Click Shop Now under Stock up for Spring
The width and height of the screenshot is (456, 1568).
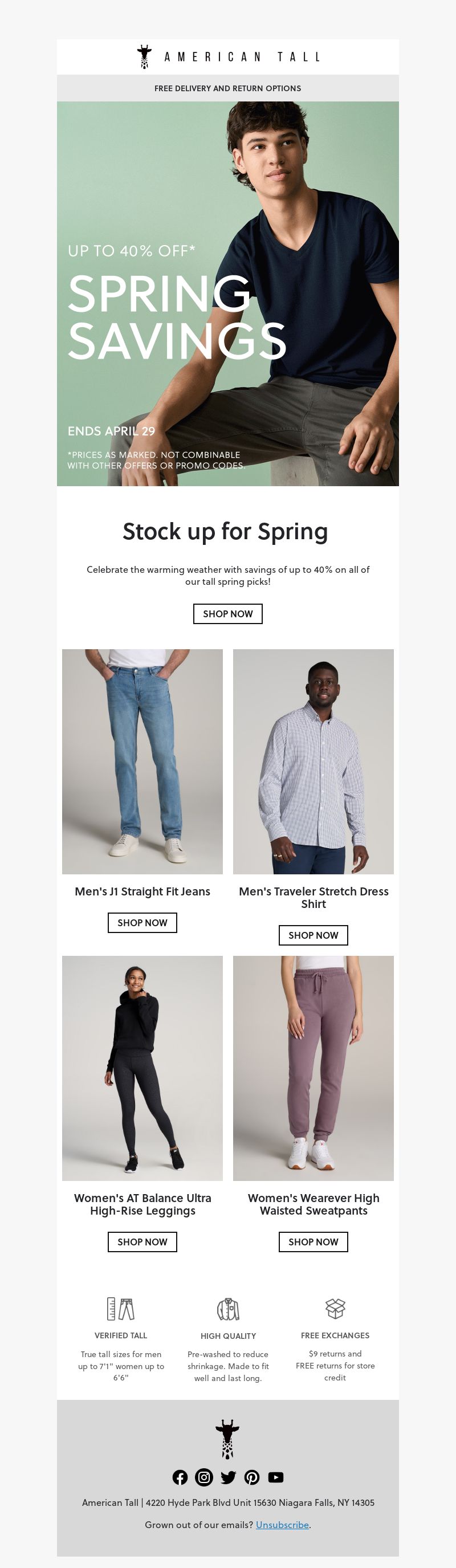coord(227,613)
